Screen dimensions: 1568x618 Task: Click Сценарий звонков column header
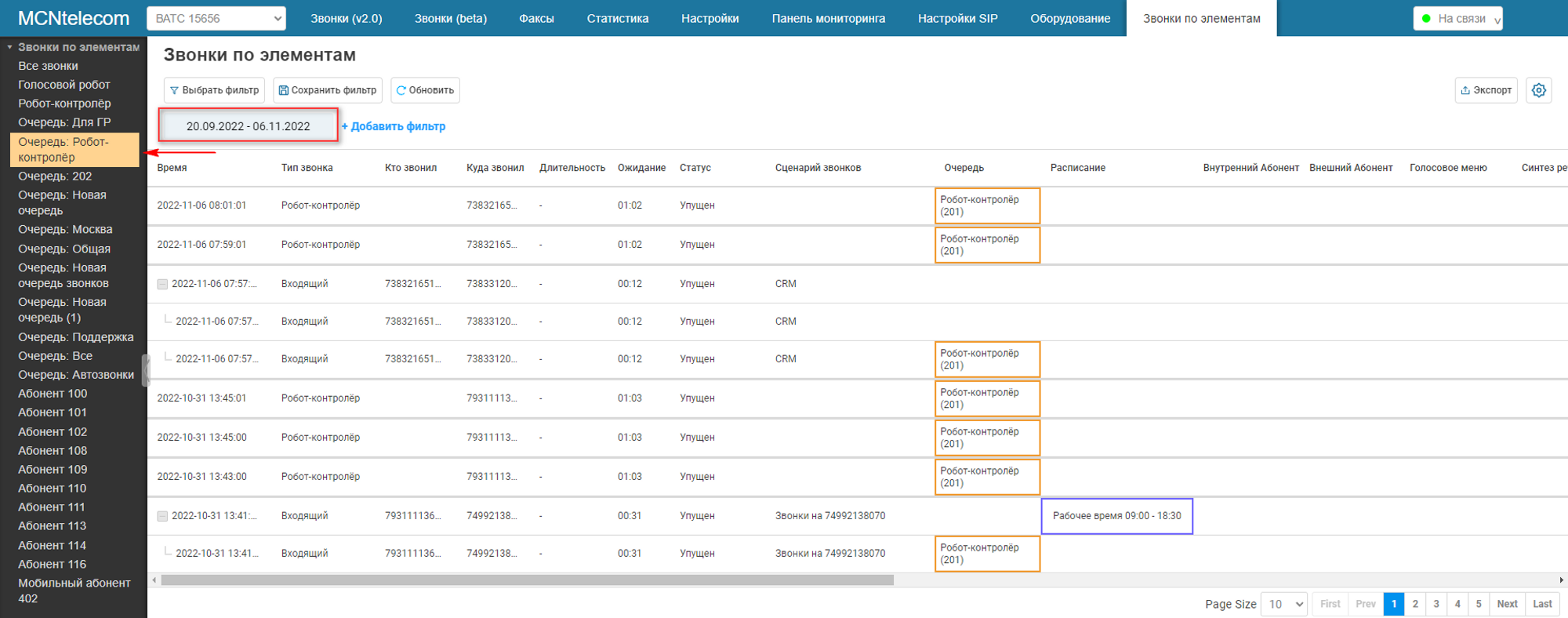(x=818, y=168)
